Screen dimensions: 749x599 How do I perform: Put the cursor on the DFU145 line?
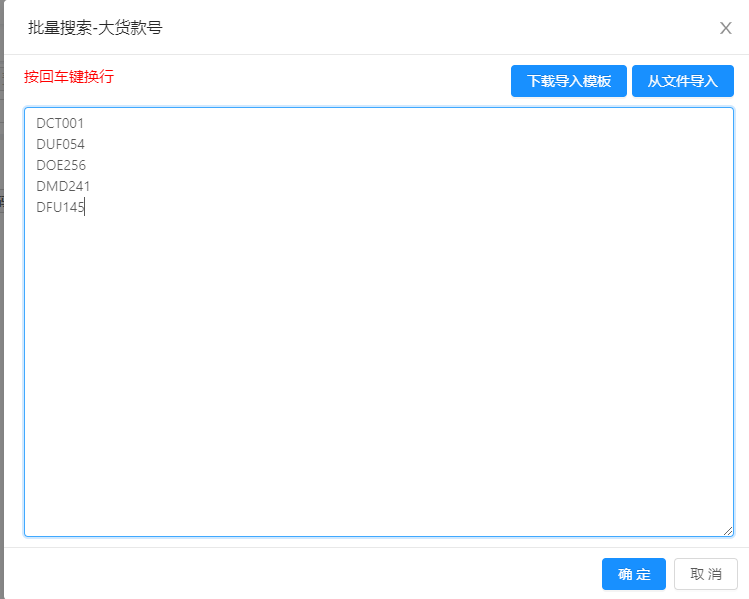(60, 207)
